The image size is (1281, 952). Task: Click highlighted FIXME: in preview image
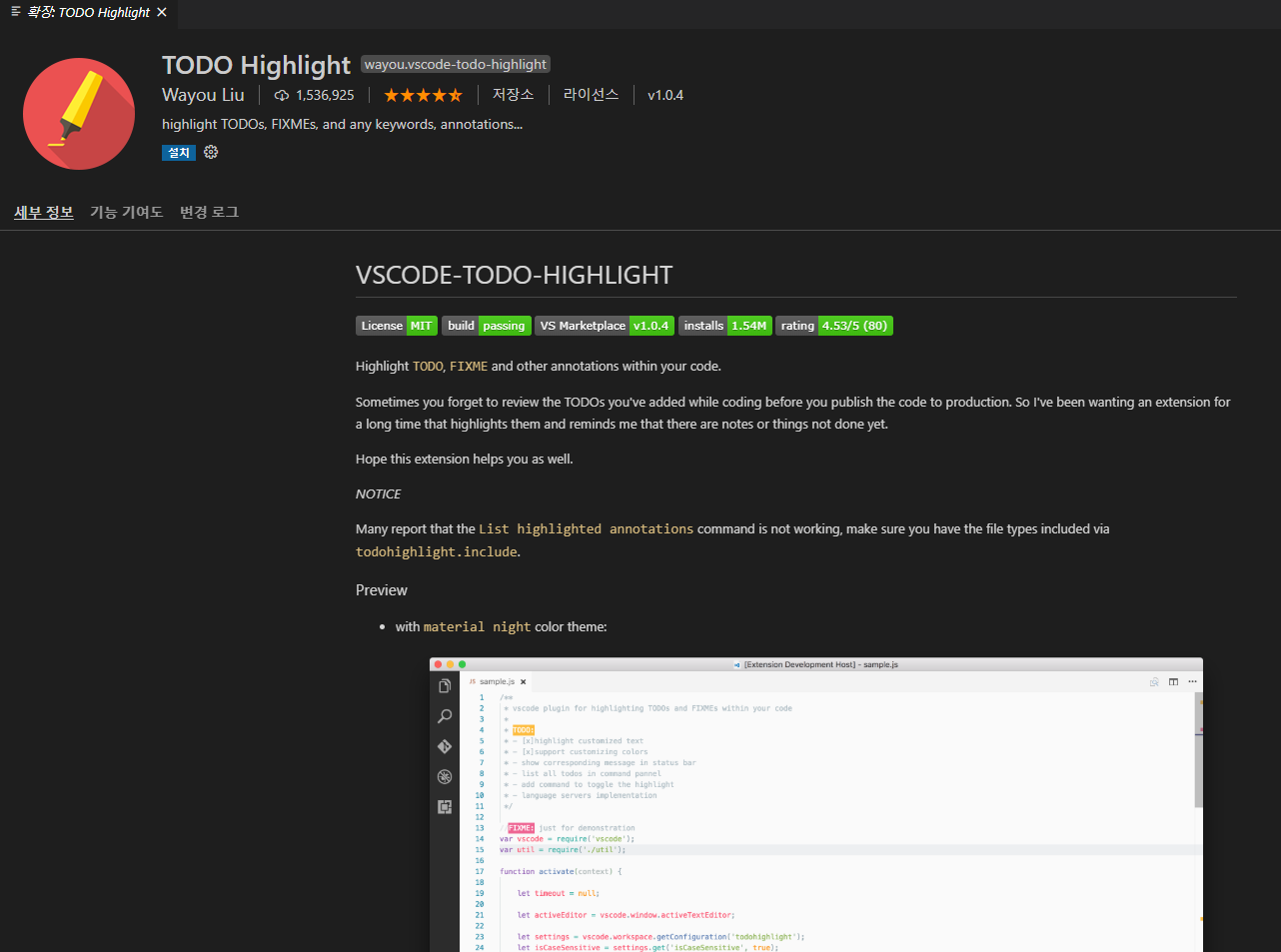[521, 828]
